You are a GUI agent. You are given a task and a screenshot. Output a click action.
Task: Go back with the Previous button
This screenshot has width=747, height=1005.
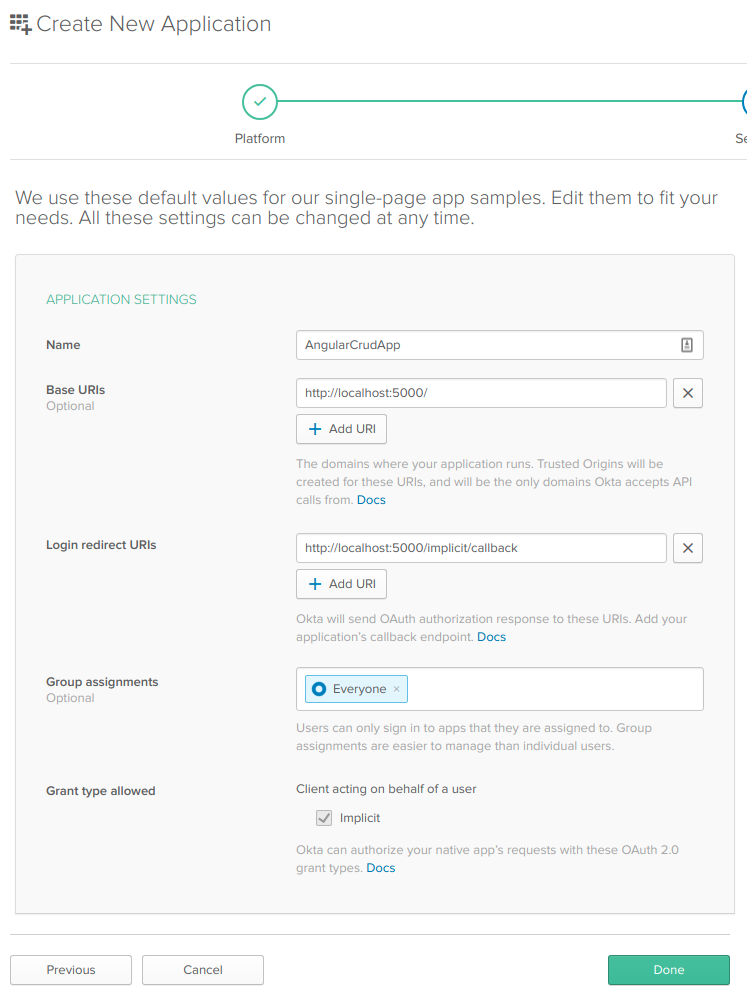click(71, 970)
